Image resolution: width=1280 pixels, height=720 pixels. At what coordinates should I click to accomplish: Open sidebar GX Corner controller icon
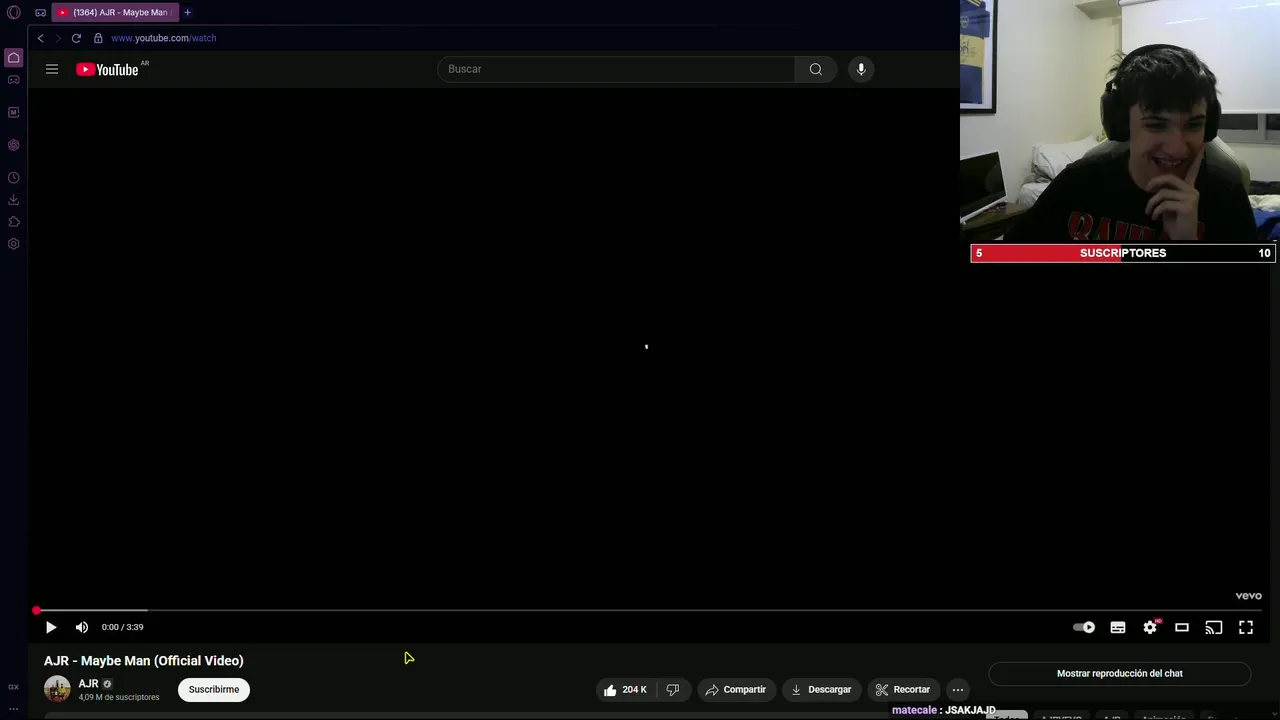coord(14,80)
